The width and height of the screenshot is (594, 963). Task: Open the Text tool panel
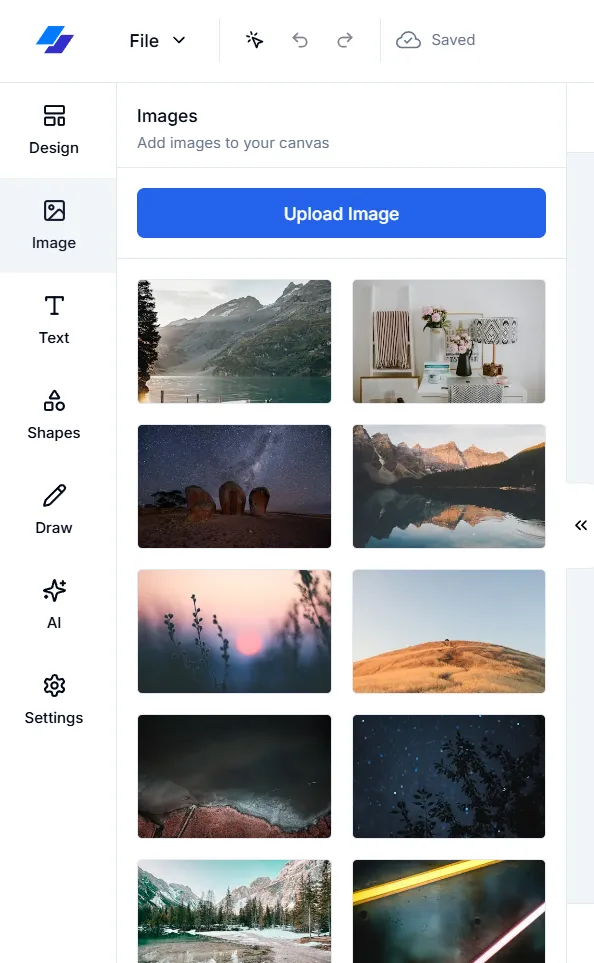coord(54,320)
